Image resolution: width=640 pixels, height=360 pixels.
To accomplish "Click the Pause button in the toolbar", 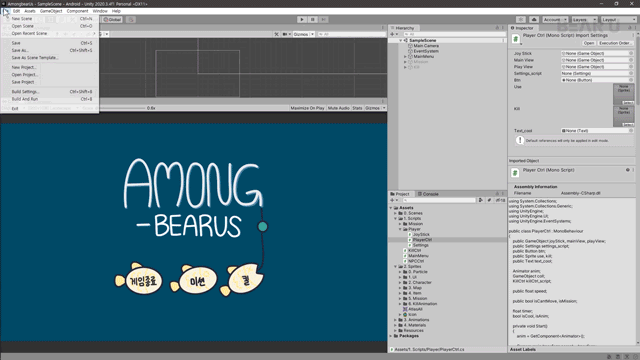I will coord(313,20).
